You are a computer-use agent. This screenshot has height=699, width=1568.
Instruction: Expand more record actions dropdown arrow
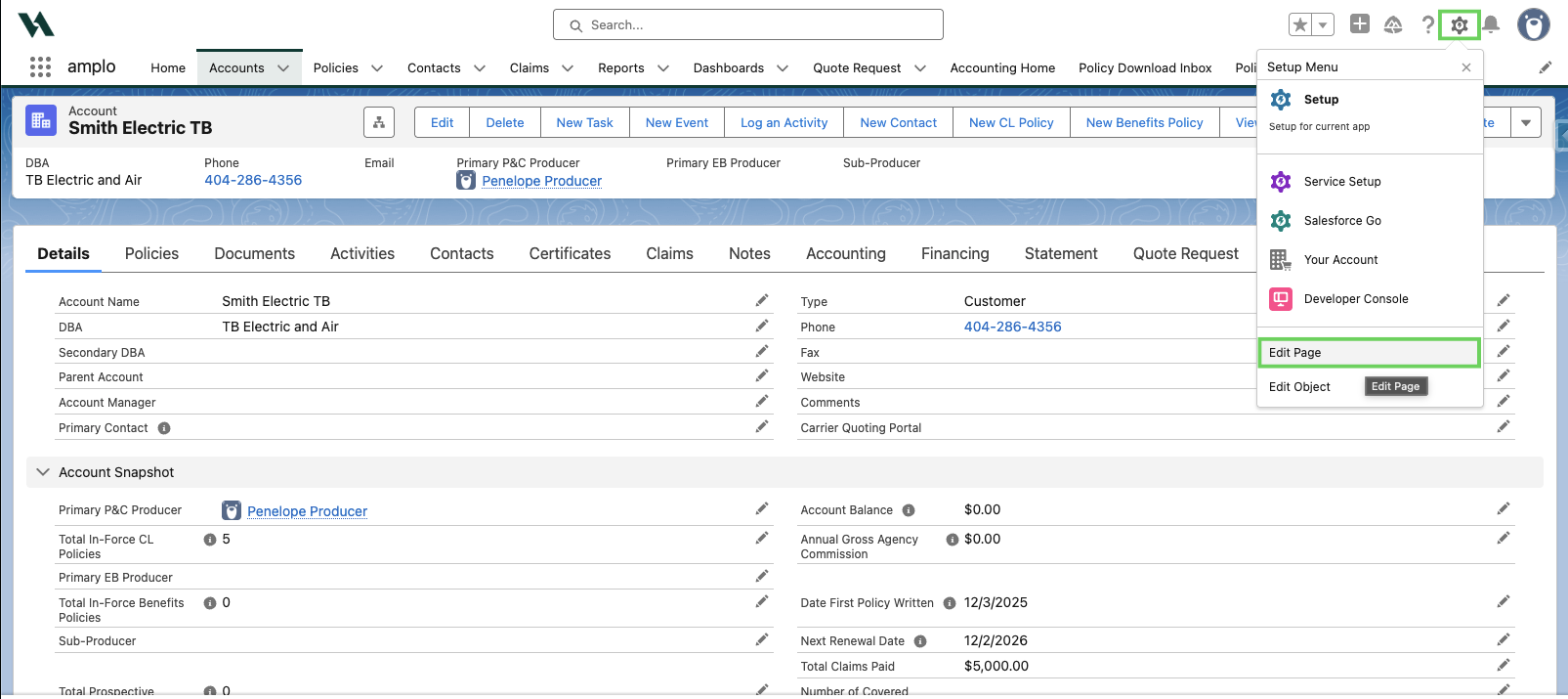pyautogui.click(x=1526, y=123)
